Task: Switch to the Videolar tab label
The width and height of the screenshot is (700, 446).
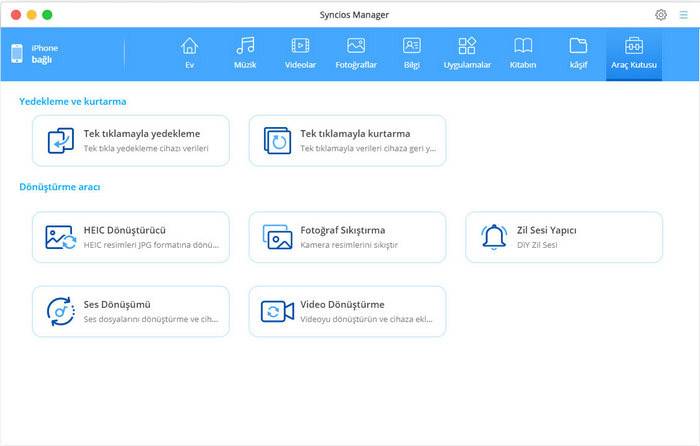Action: [x=300, y=65]
